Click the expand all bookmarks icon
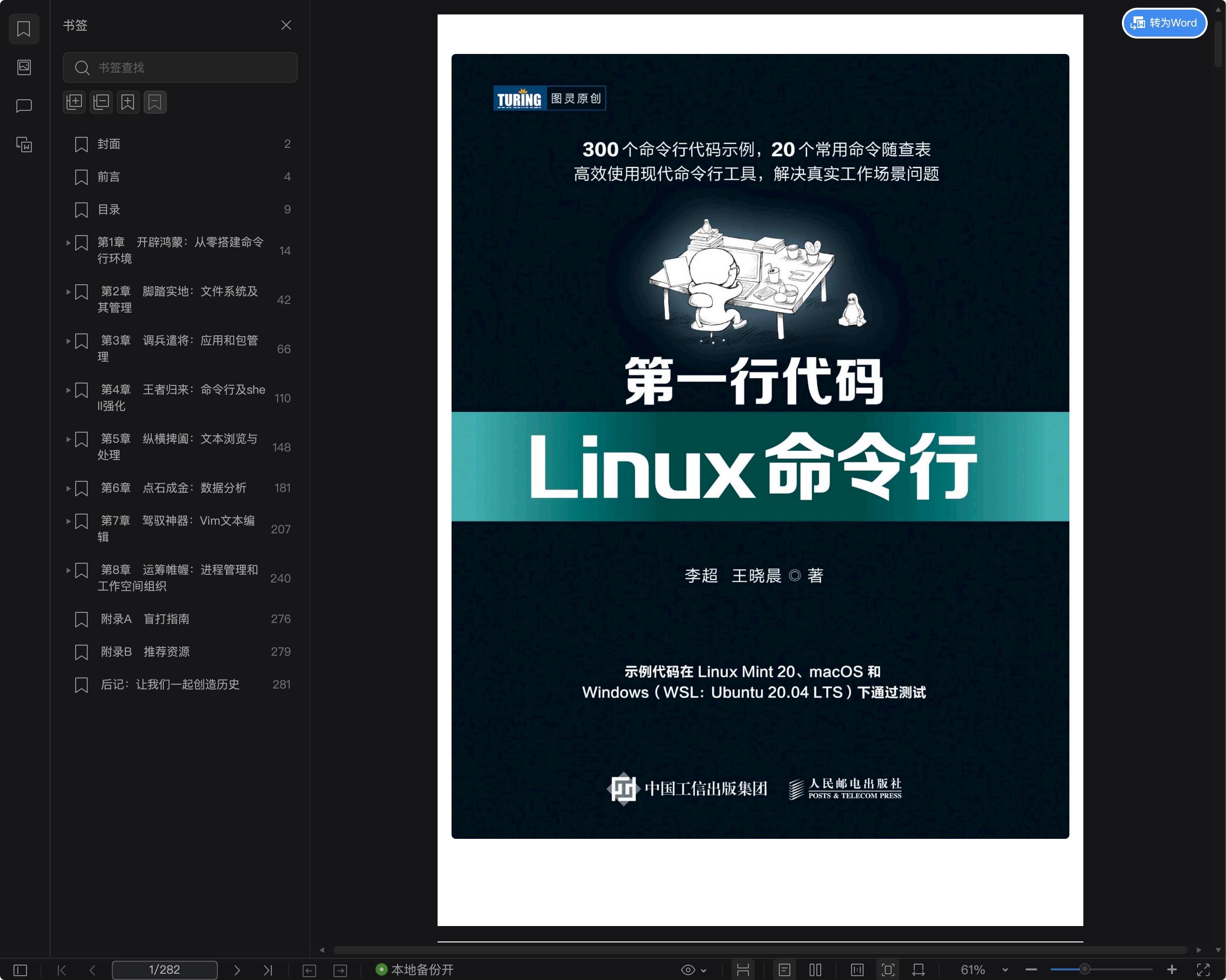The width and height of the screenshot is (1226, 980). pyautogui.click(x=74, y=102)
